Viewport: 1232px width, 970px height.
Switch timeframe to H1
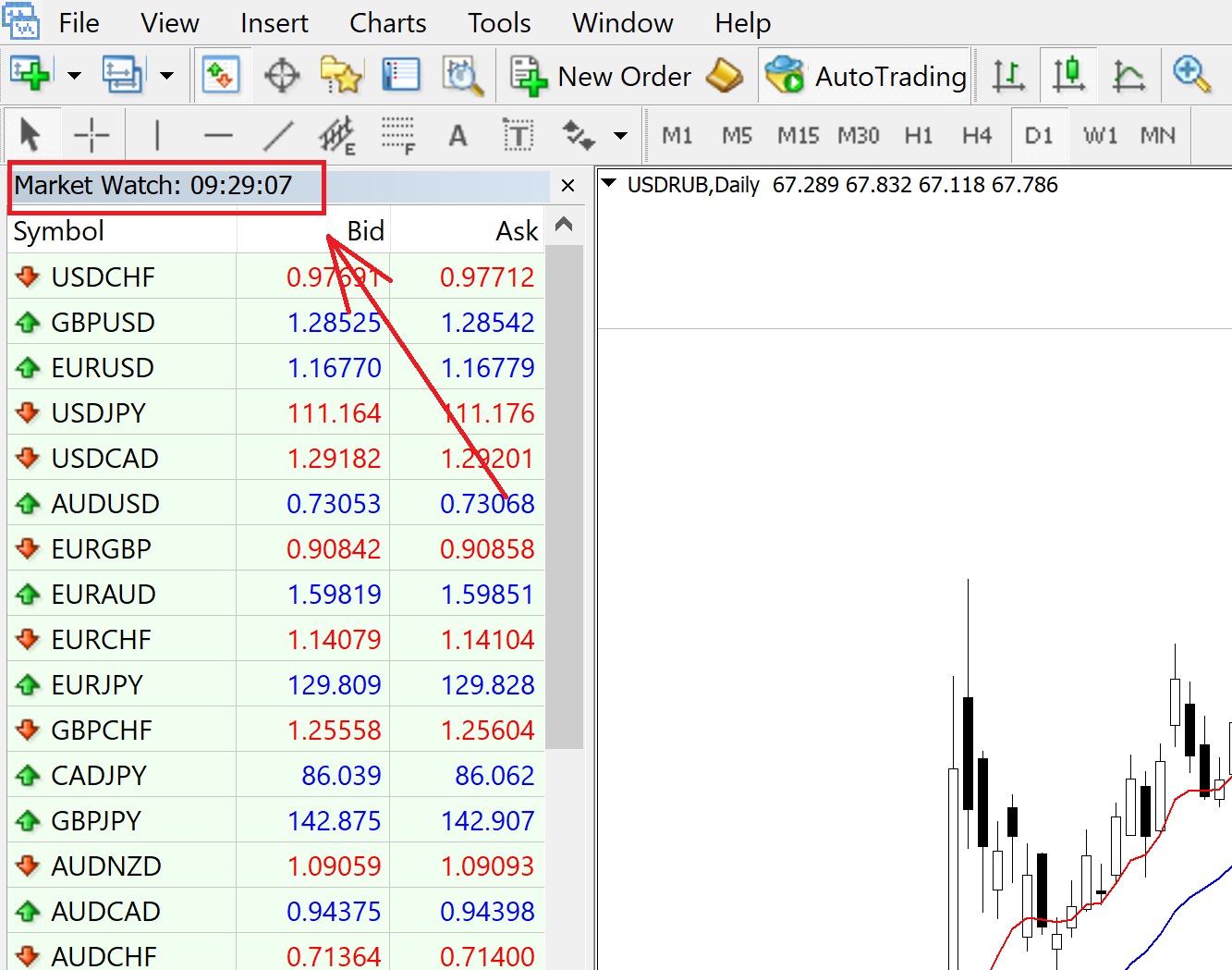919,136
